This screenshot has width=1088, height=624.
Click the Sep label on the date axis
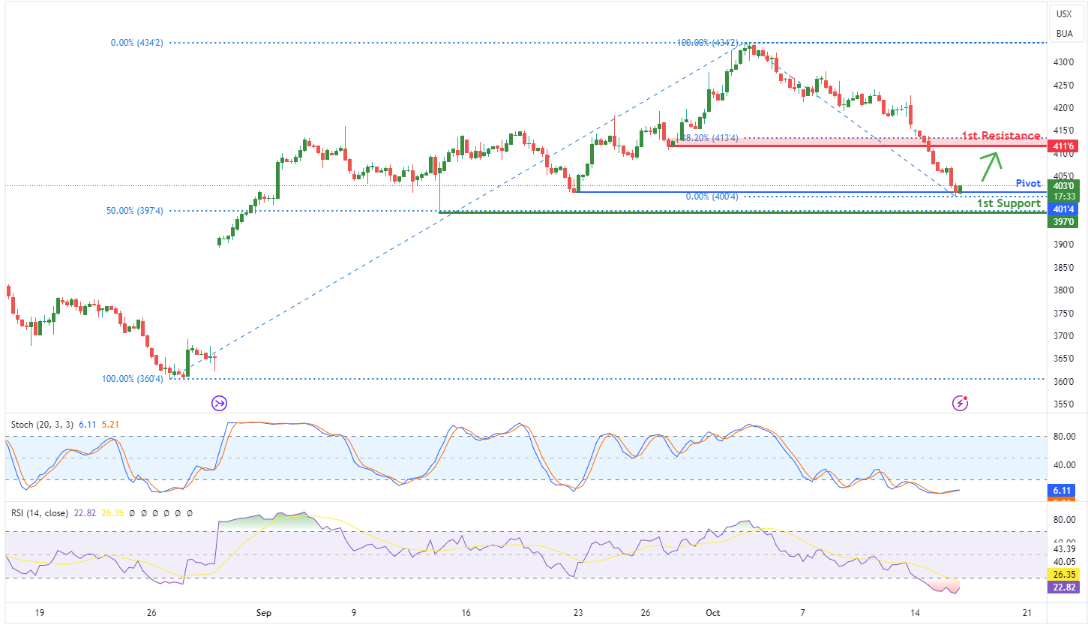tap(264, 612)
